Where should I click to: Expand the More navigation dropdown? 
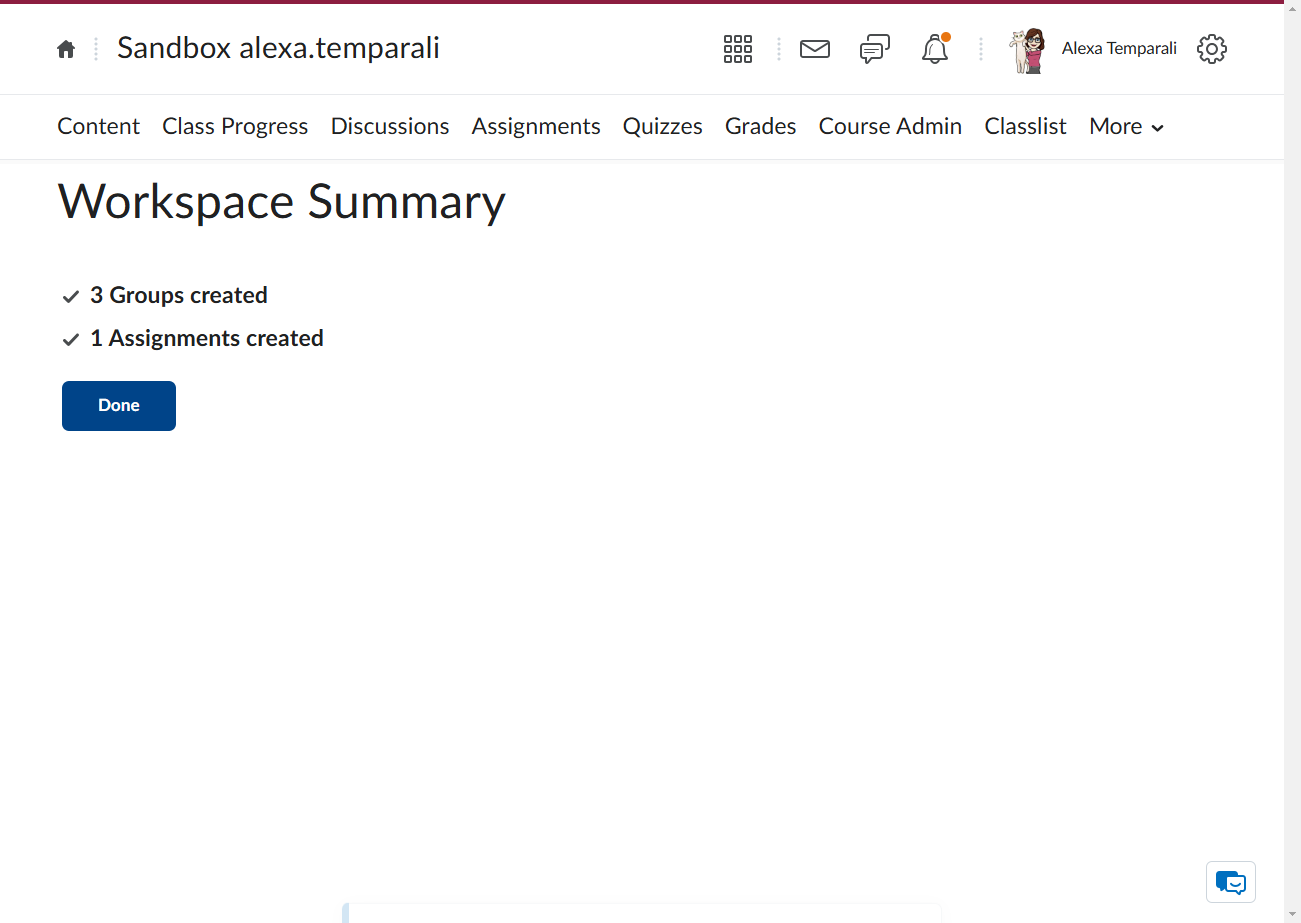(x=1127, y=127)
